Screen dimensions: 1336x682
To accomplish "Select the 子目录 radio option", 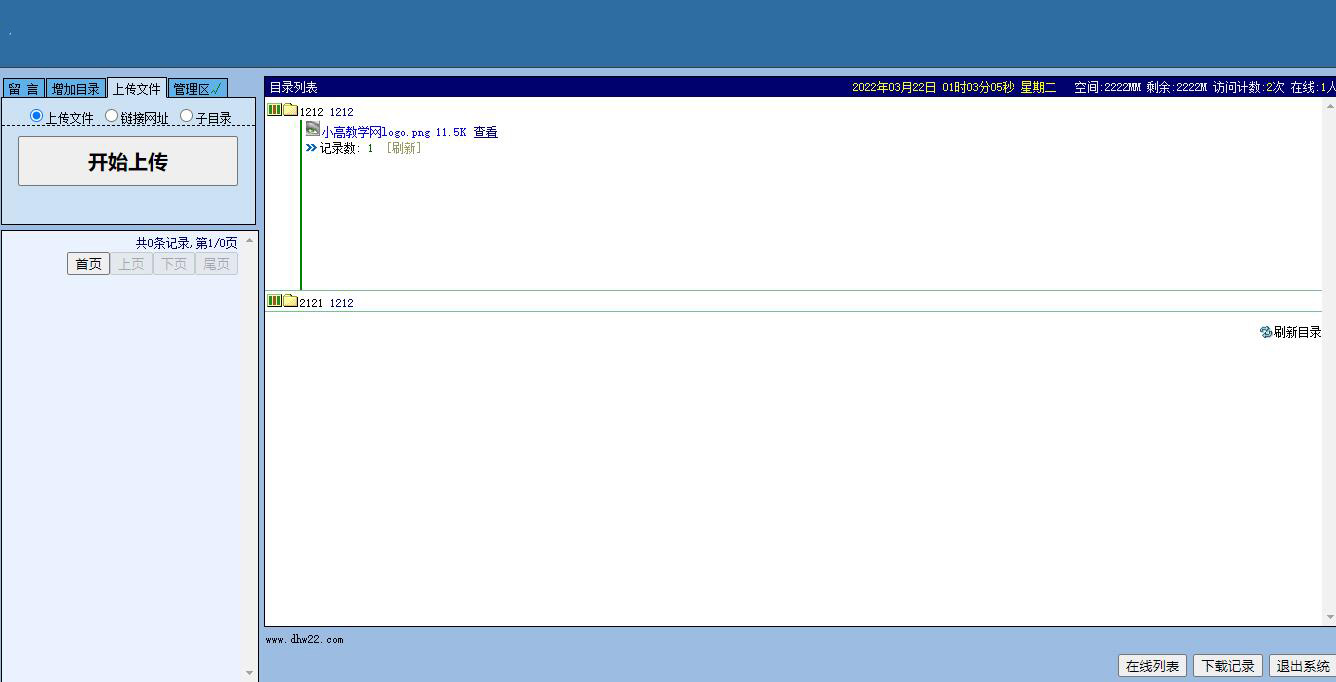I will [x=186, y=116].
